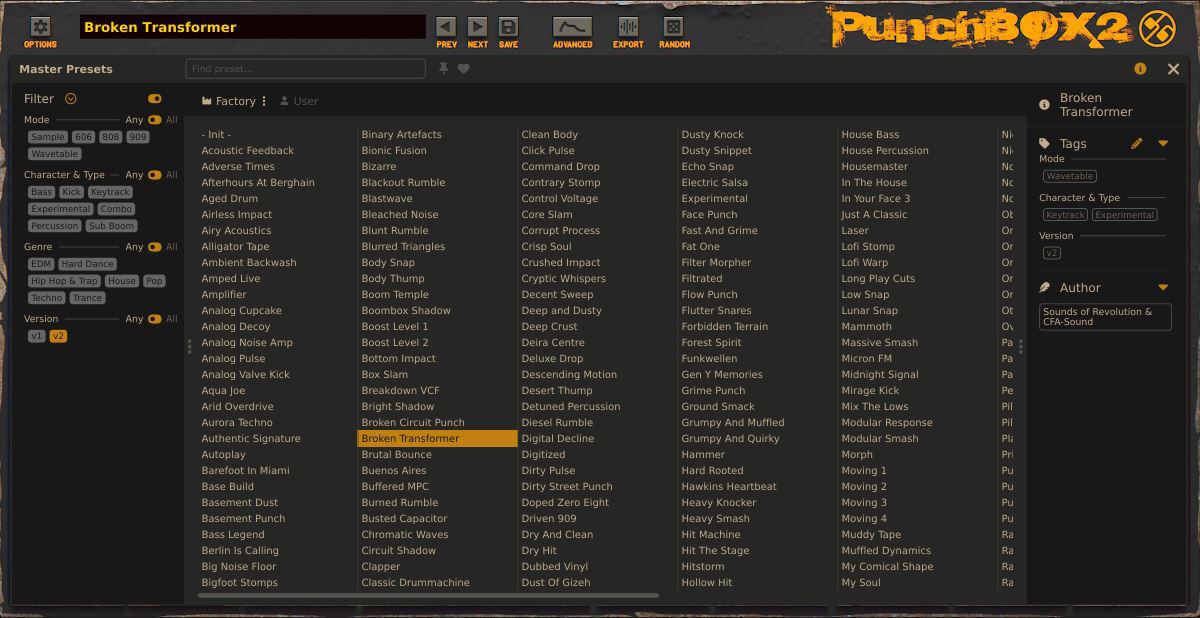Toggle the main Filter on/off switch
This screenshot has height=618, width=1200.
(x=155, y=99)
